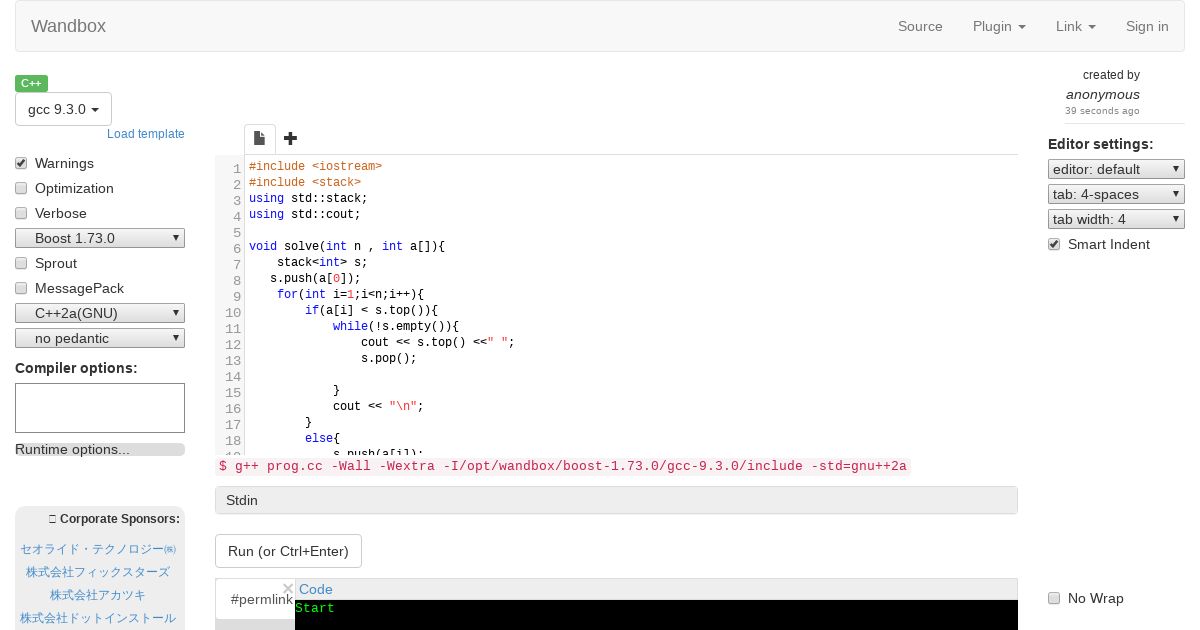Enable the Optimization checkbox
The height and width of the screenshot is (630, 1200).
click(21, 188)
